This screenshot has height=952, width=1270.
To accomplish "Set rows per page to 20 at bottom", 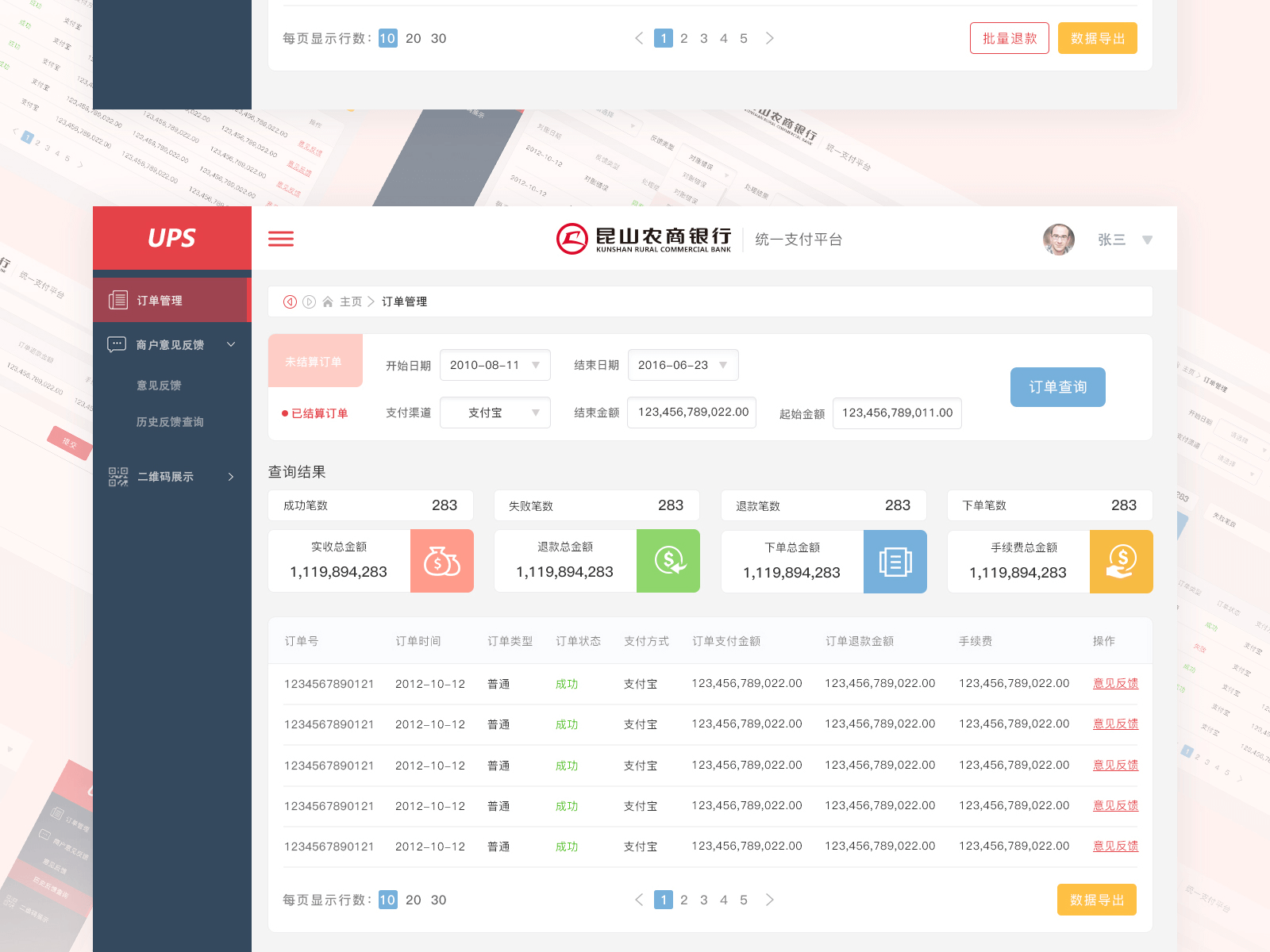I will [414, 900].
